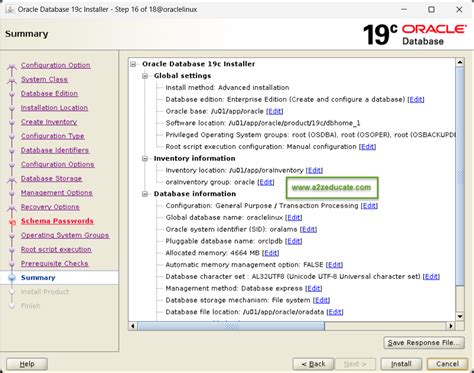Edit Automatic memory management option
474x373 pixels.
point(334,265)
